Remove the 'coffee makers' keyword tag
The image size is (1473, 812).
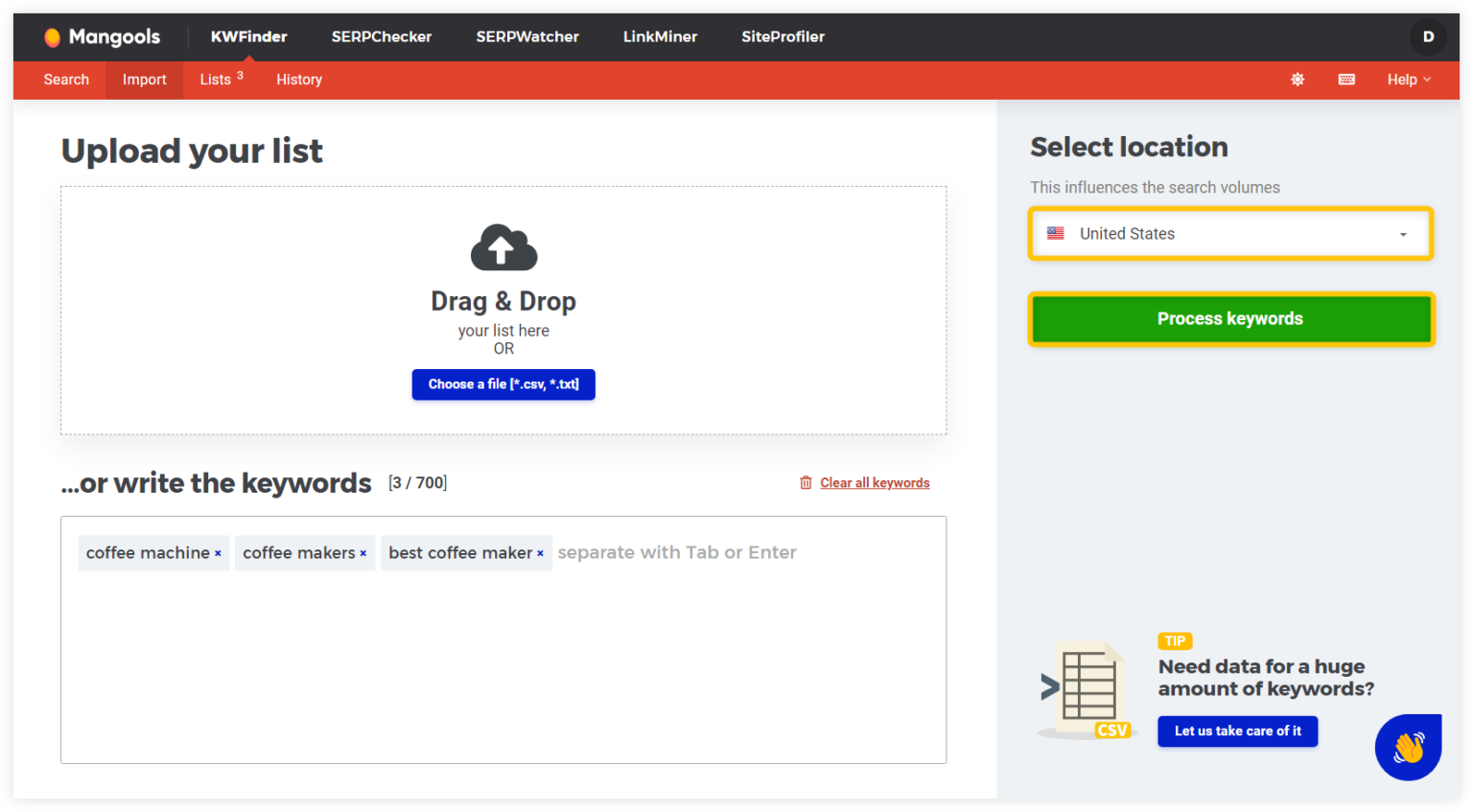click(363, 553)
